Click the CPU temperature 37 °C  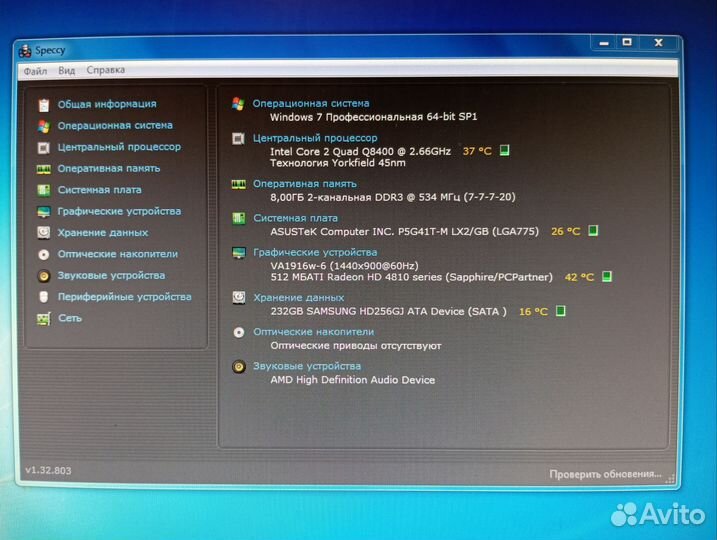point(477,151)
